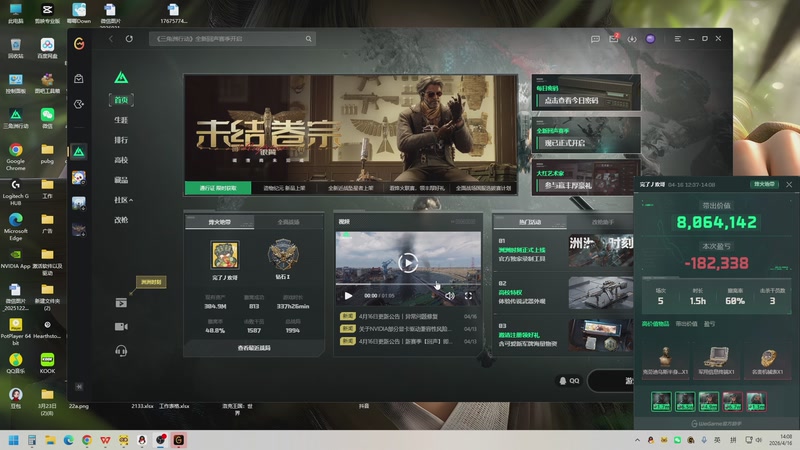Open the WeGame logo home icon
Screen dimensions: 800x450
pyautogui.click(x=79, y=44)
